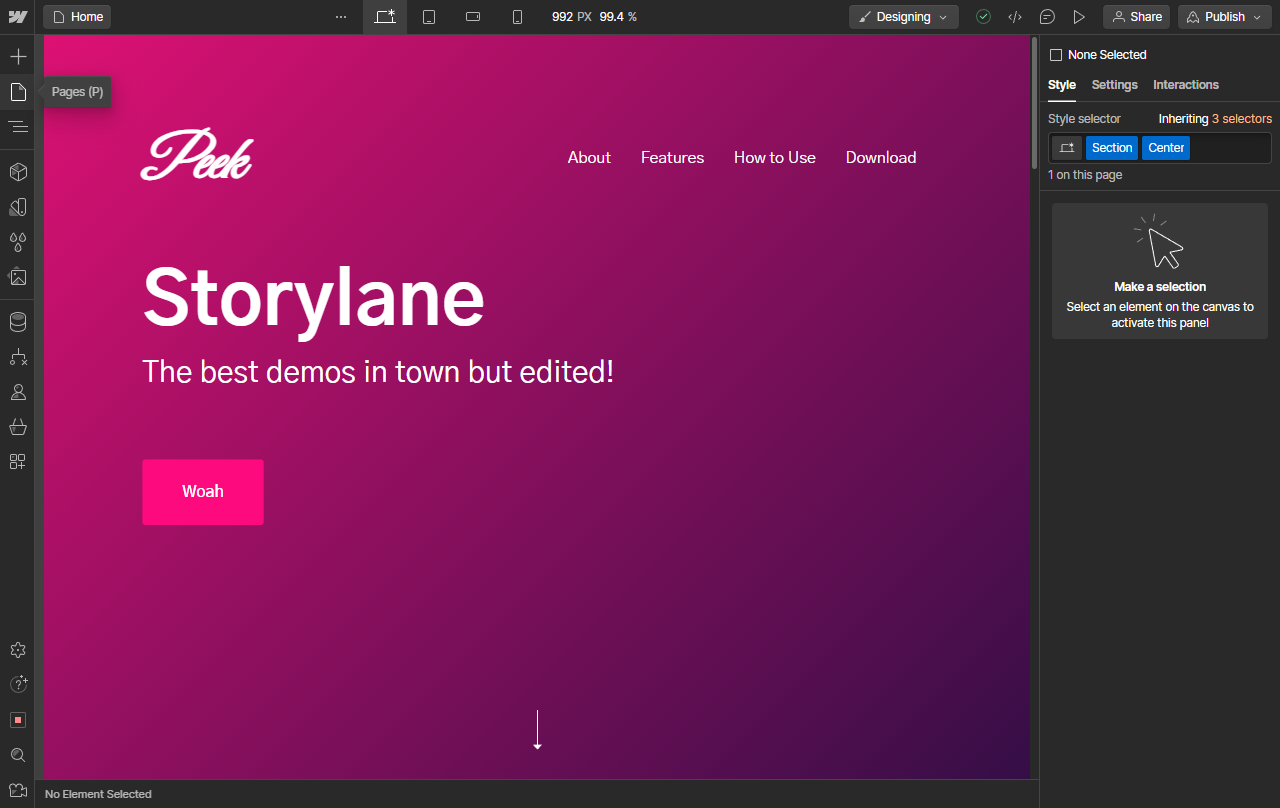1280x808 pixels.
Task: Click the Search magnifier icon
Action: pyautogui.click(x=18, y=755)
